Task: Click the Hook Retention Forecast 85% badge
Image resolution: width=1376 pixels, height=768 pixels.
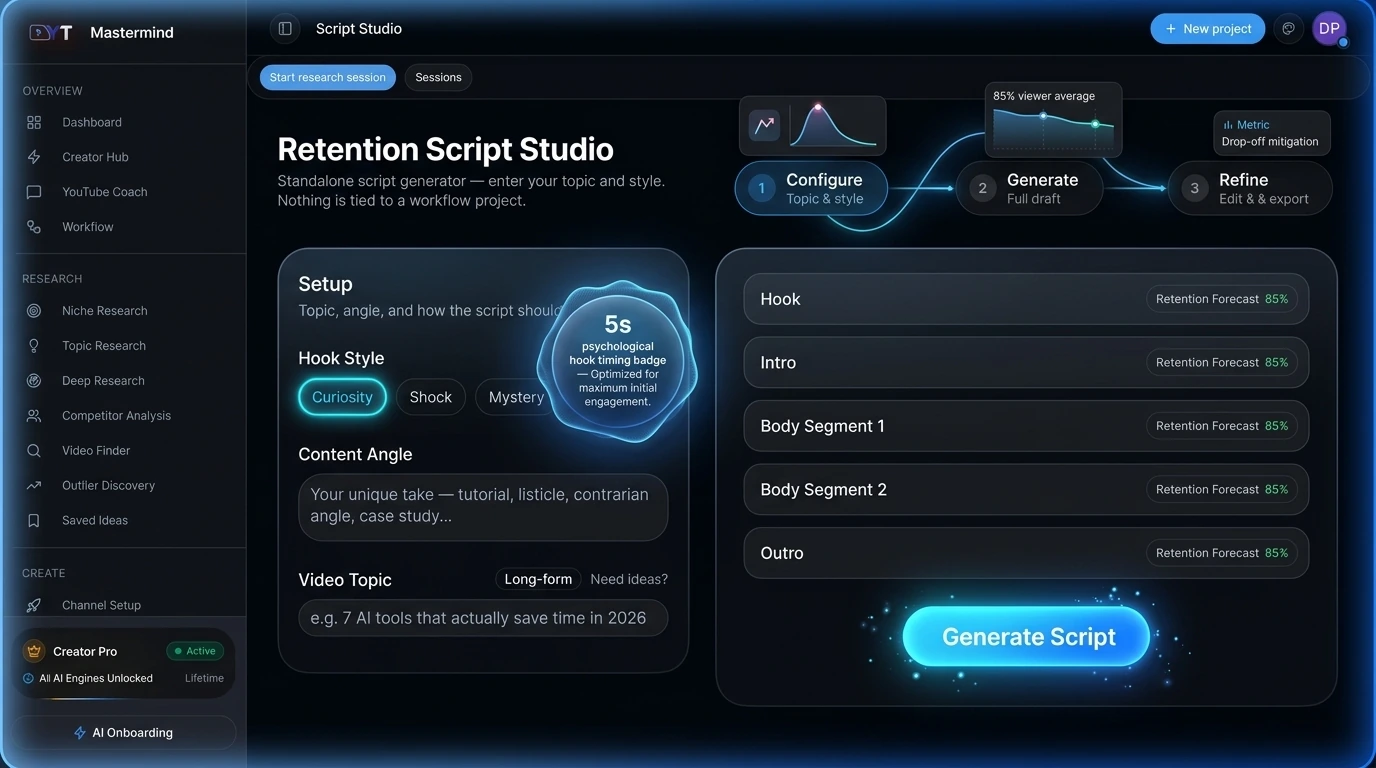Action: [1222, 299]
